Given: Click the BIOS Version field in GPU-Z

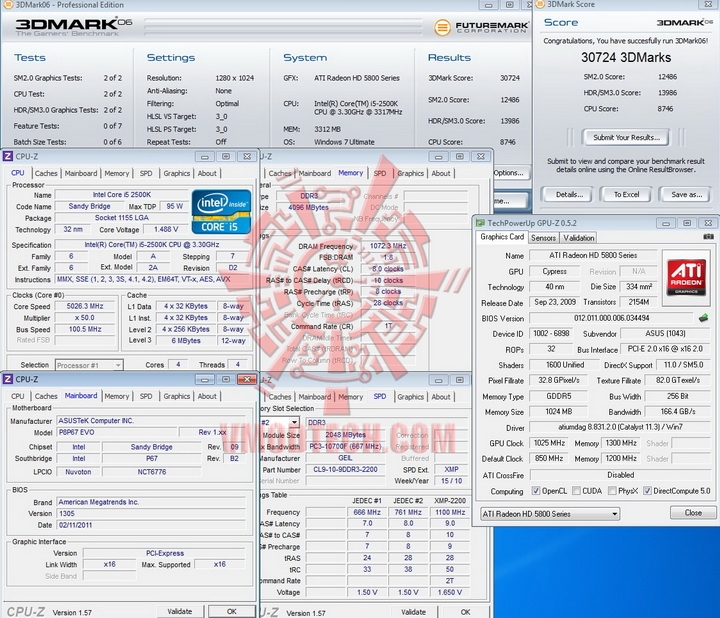Looking at the screenshot, I should coord(611,318).
